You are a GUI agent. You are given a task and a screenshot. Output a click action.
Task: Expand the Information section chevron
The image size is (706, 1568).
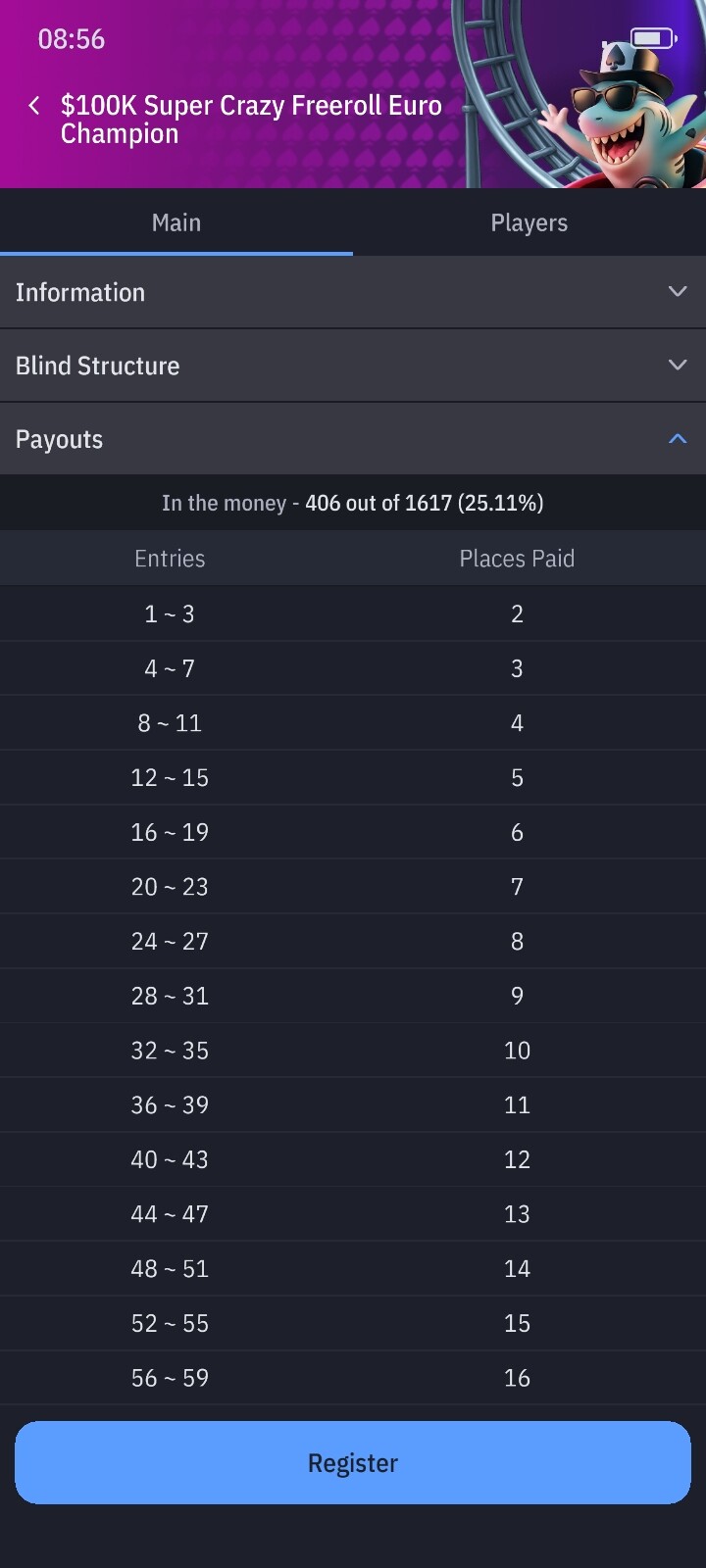677,292
